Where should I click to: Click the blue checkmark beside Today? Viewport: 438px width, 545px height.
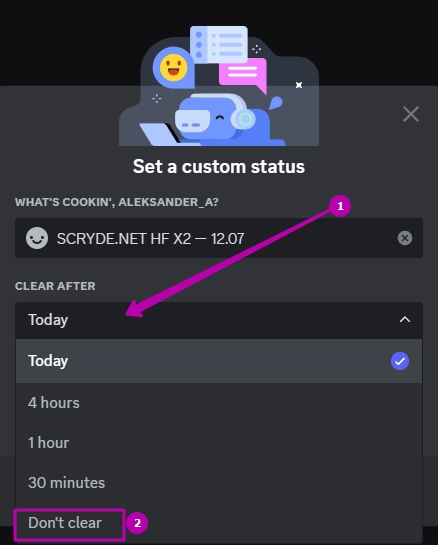click(400, 361)
